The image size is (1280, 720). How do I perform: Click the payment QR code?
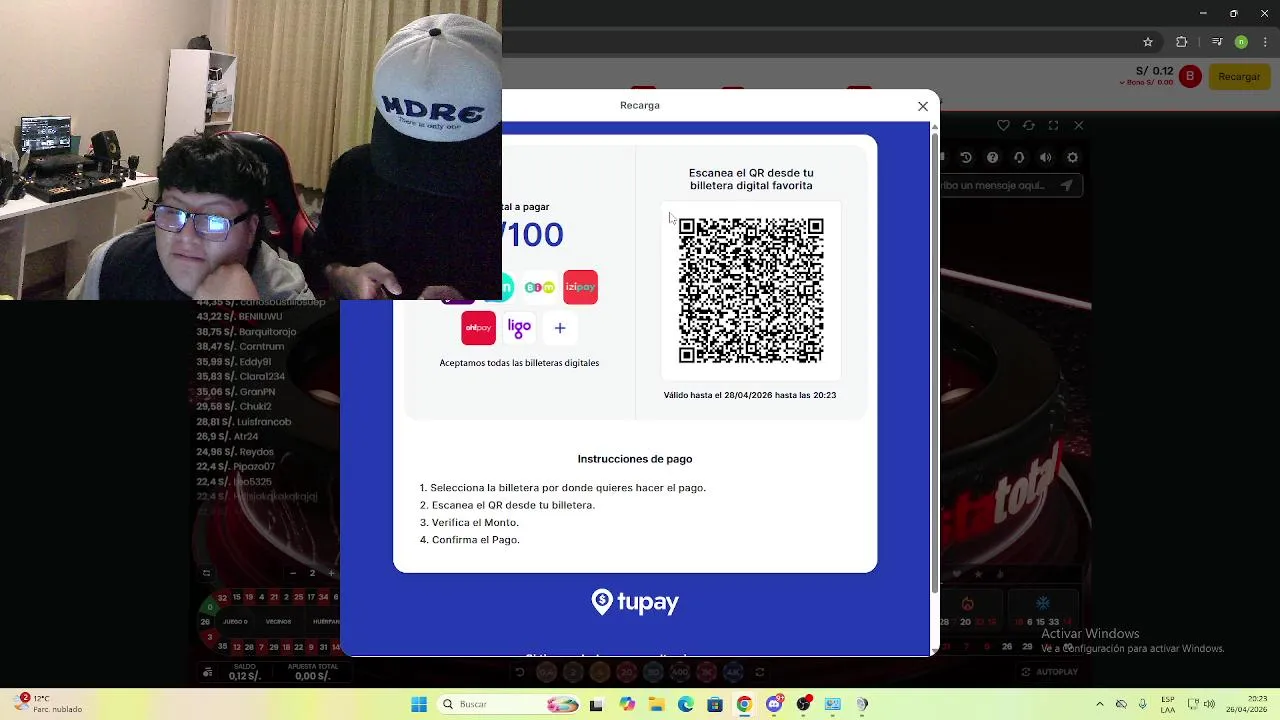[x=751, y=290]
